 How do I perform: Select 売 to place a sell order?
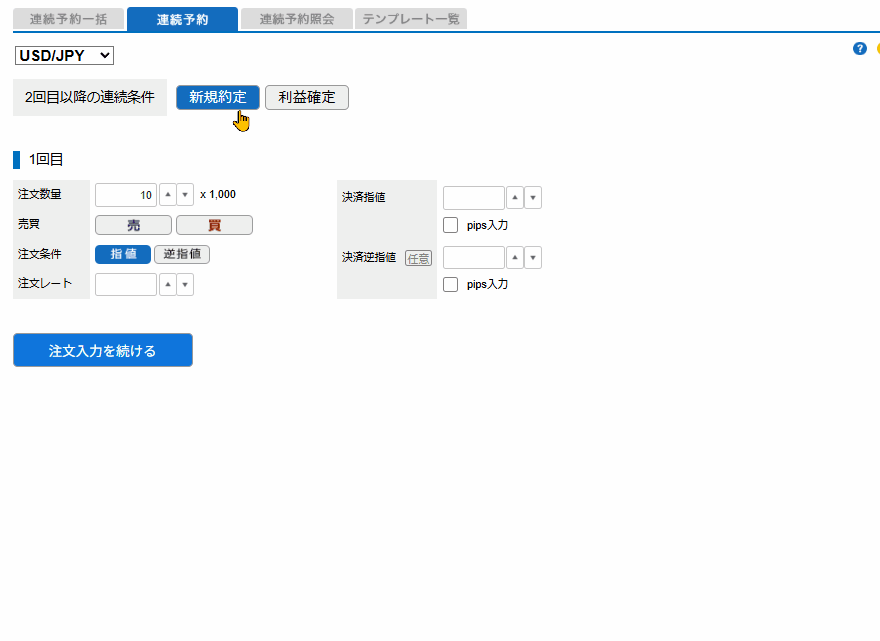point(133,224)
